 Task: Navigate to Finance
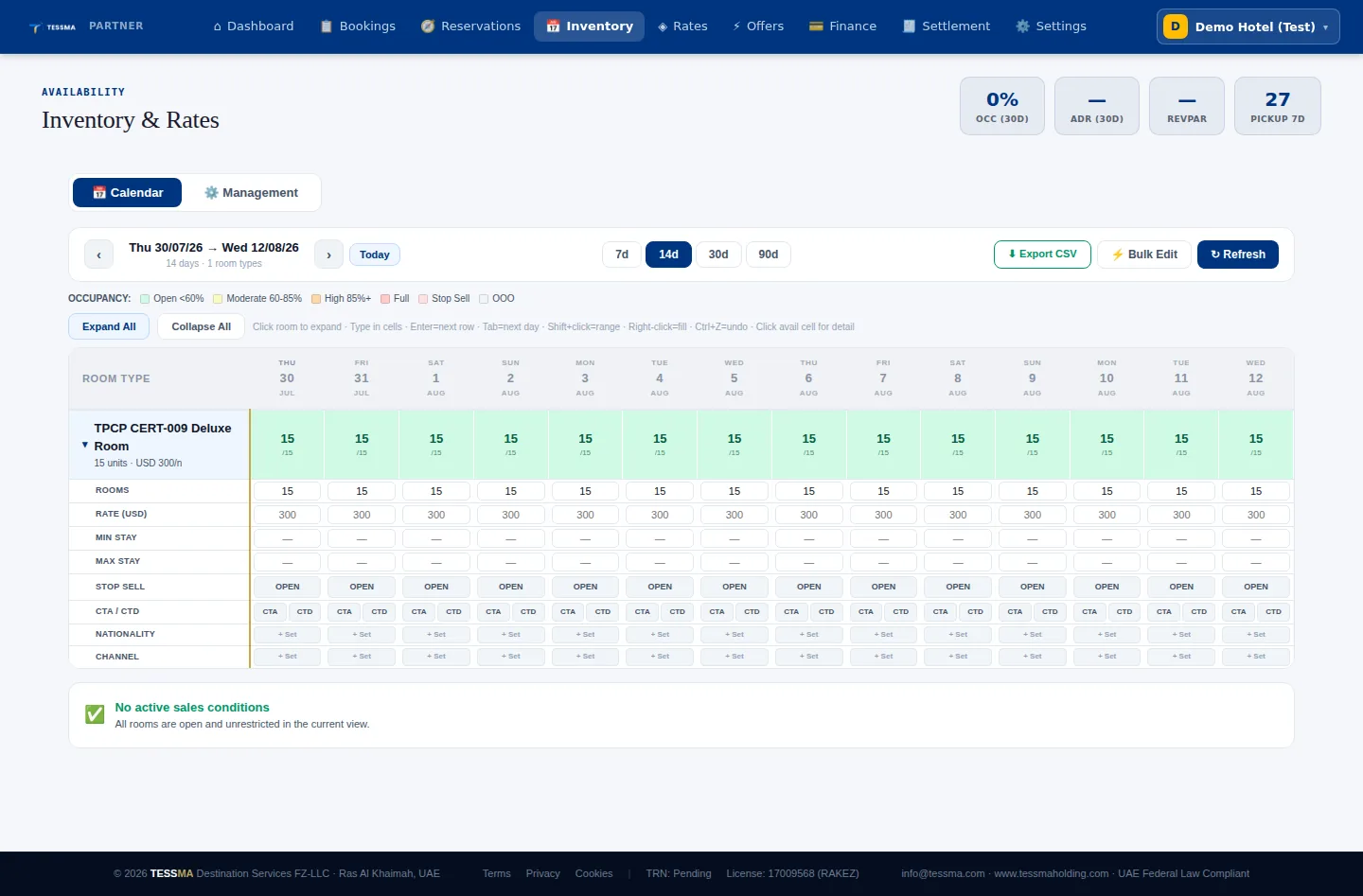click(x=842, y=26)
